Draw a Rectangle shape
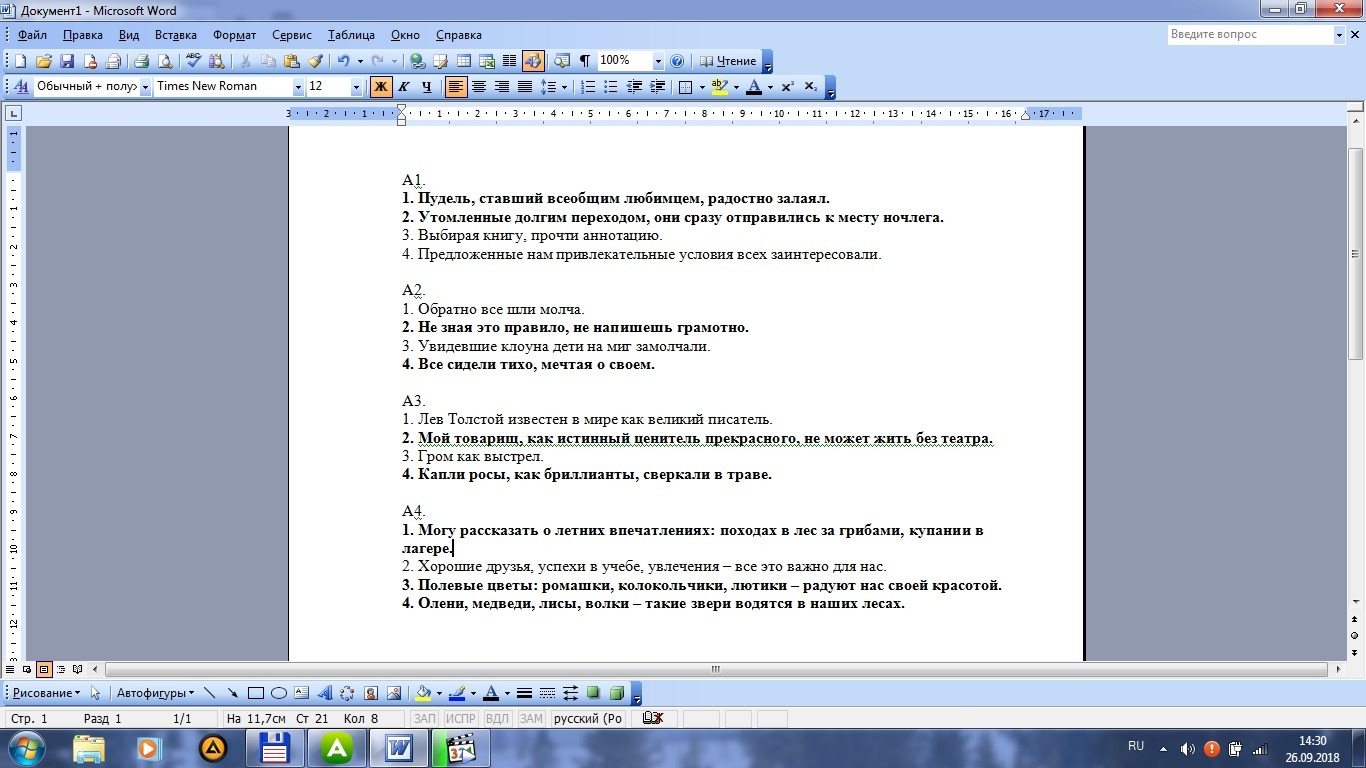1366x768 pixels. [255, 693]
